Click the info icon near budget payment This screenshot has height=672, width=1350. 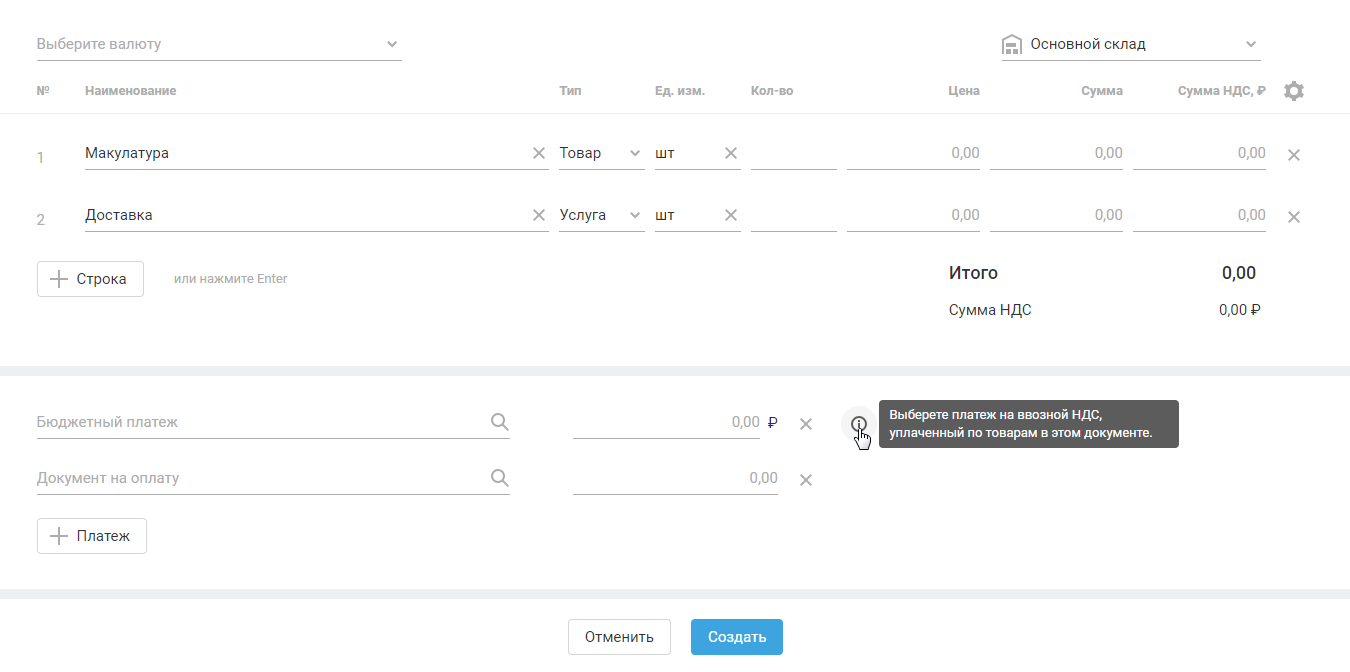point(858,423)
